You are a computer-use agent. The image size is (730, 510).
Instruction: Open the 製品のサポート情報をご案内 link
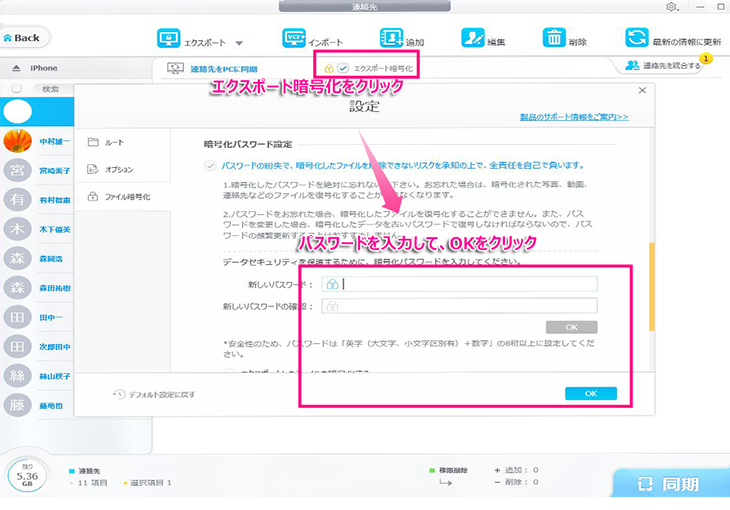[x=574, y=117]
